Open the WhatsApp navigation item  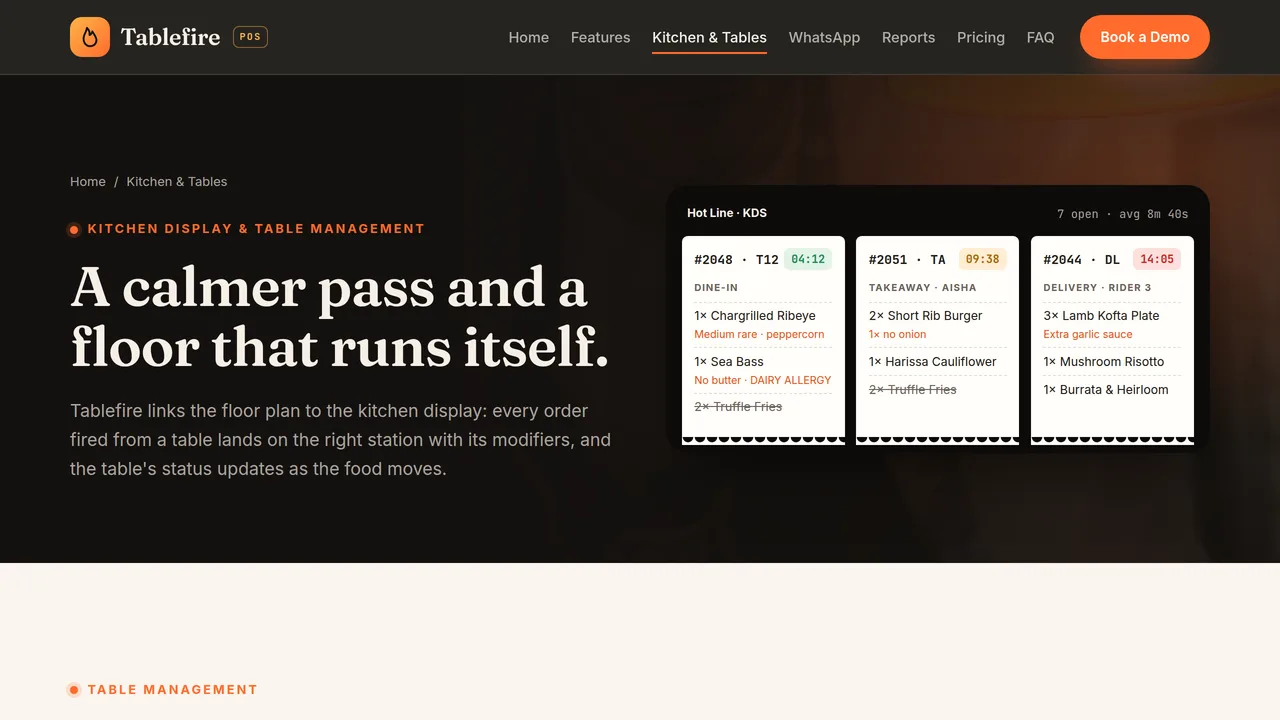pyautogui.click(x=824, y=37)
